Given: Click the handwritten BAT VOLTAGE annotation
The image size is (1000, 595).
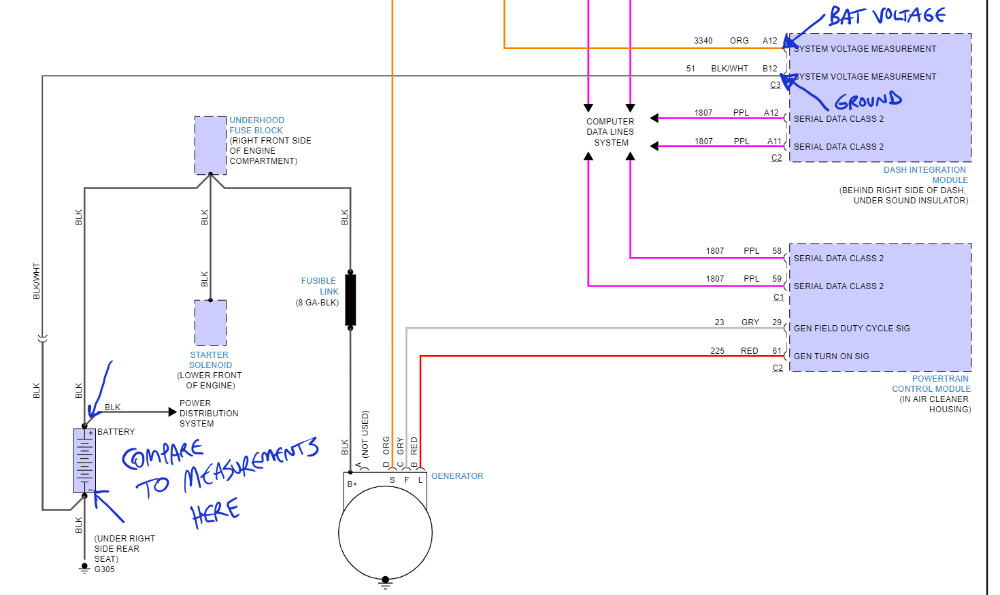Looking at the screenshot, I should [x=886, y=16].
